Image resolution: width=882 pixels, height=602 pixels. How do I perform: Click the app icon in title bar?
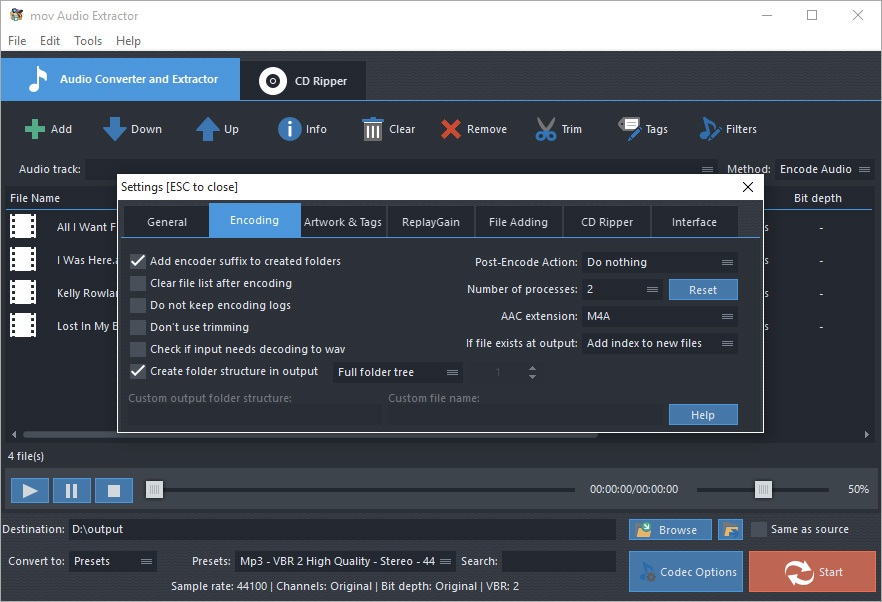16,15
